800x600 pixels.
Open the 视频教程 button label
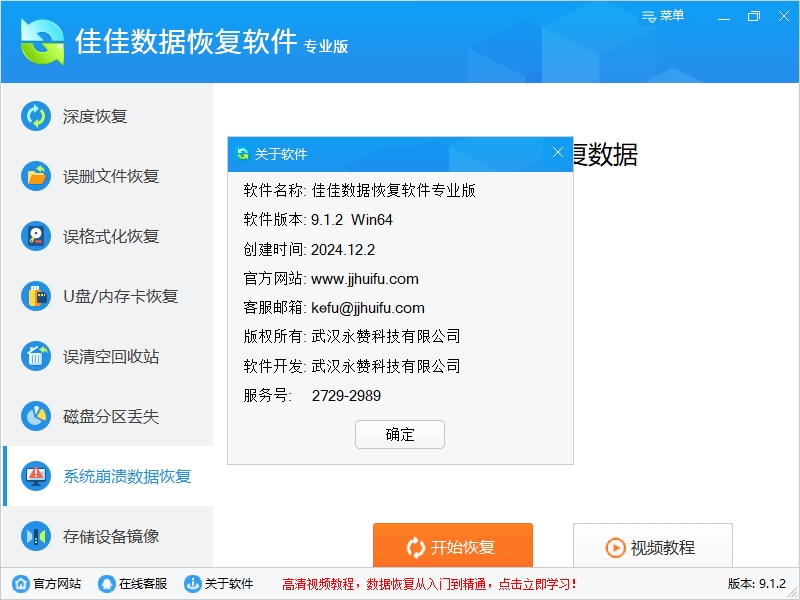(662, 547)
